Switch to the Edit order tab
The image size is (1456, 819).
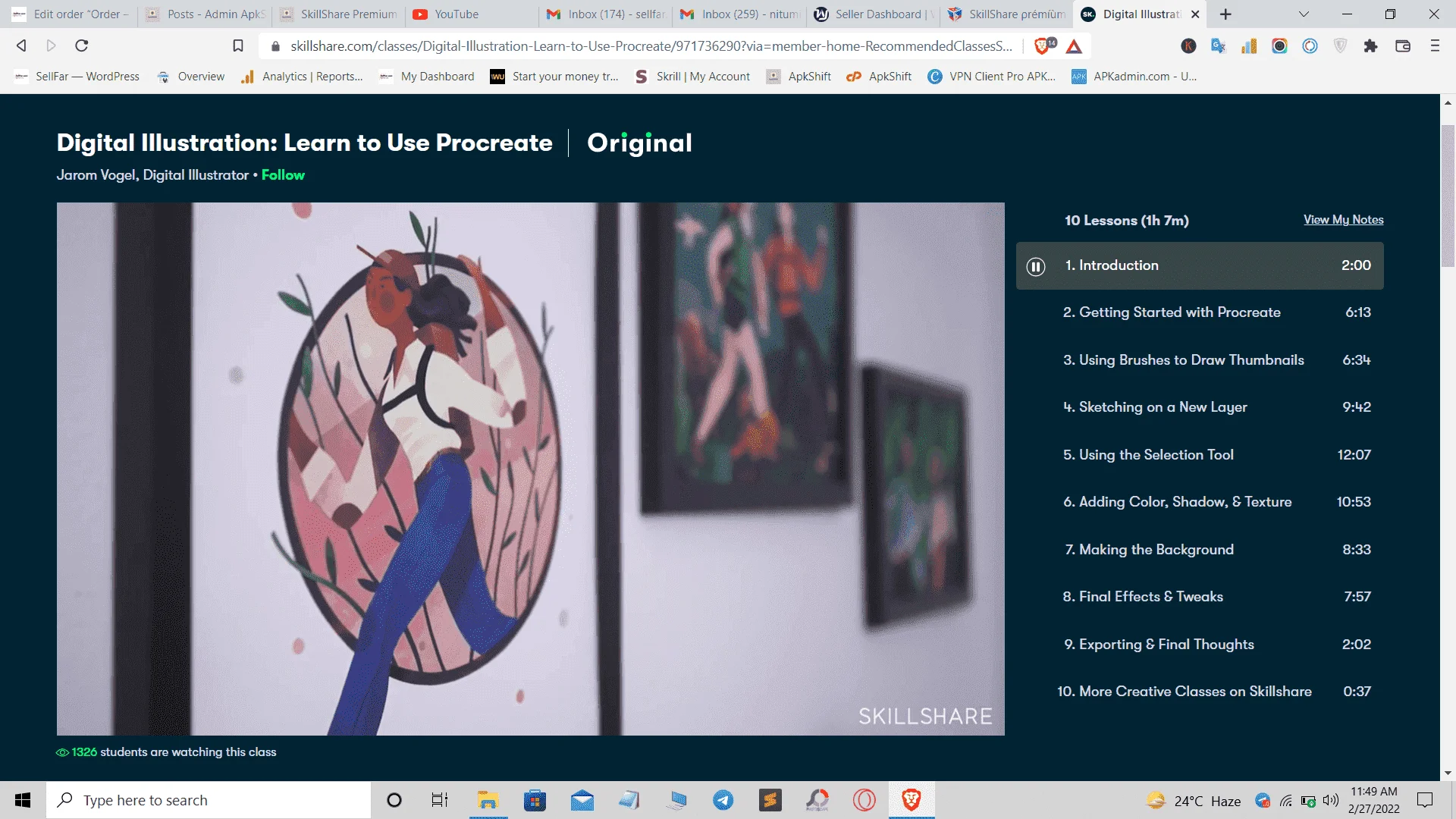[x=71, y=14]
